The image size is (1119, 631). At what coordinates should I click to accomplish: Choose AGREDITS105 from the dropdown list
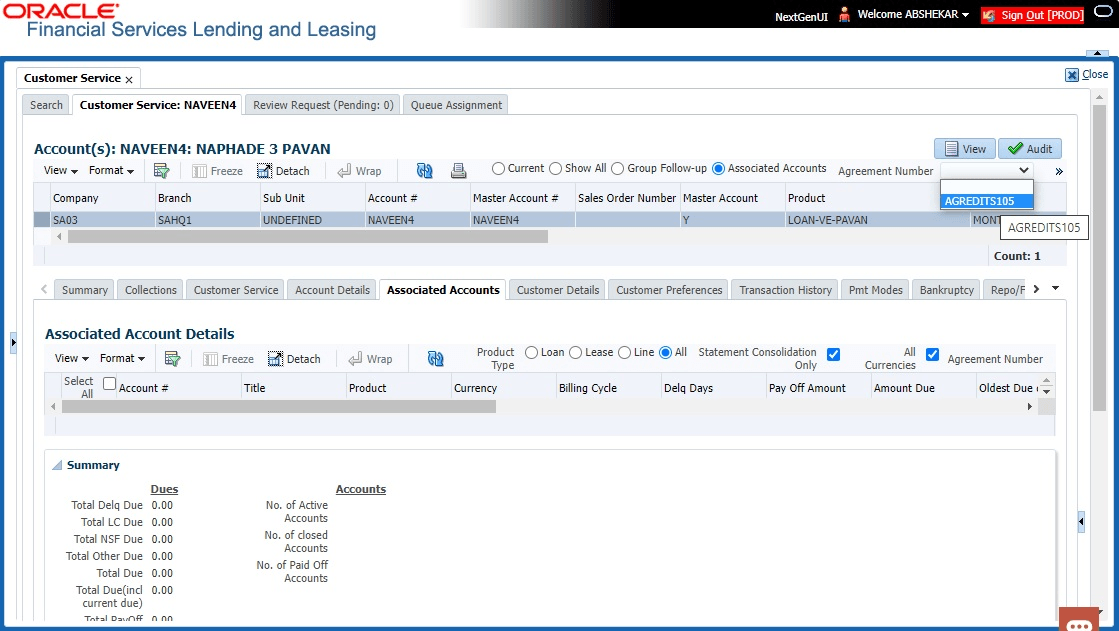(986, 201)
